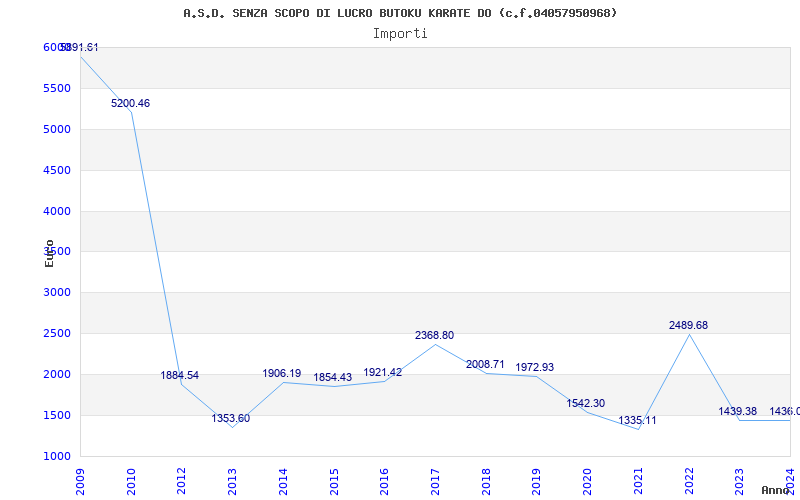Select the 1854.43 data label
This screenshot has width=800, height=500.
click(333, 378)
